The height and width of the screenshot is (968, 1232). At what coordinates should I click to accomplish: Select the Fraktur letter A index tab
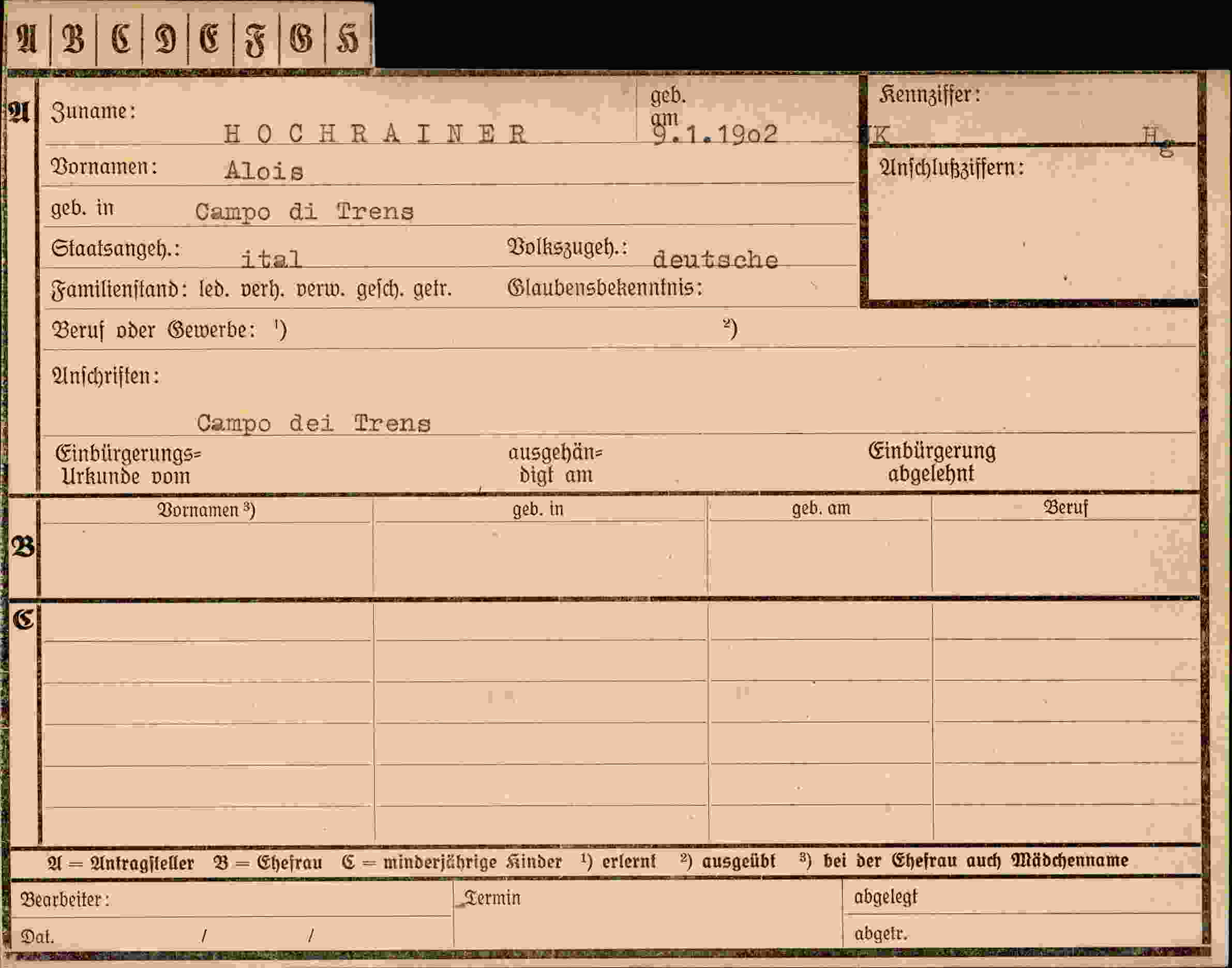click(x=27, y=40)
